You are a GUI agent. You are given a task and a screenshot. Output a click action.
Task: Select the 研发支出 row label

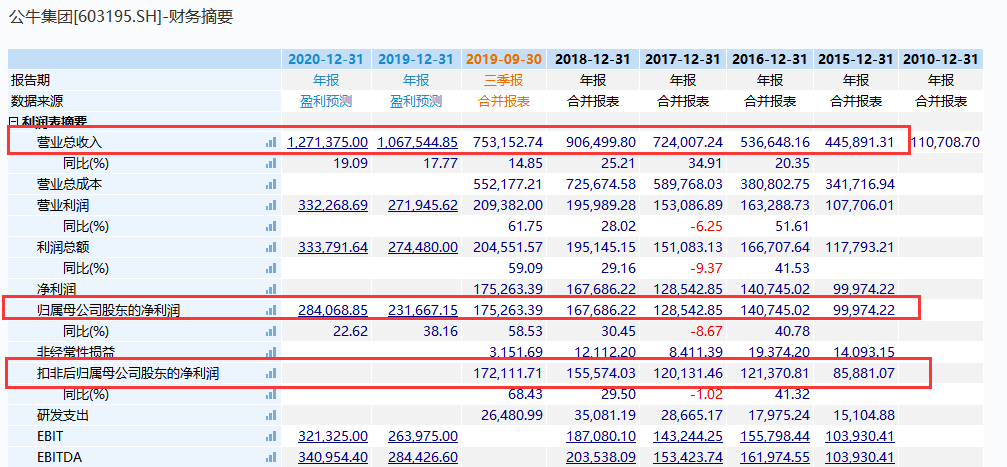tap(62, 415)
